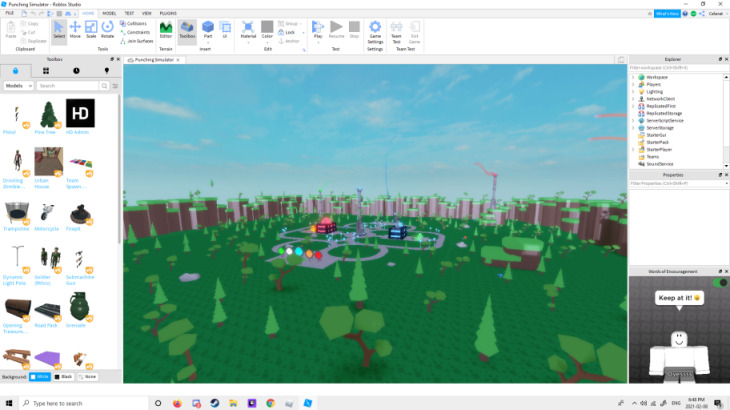Switch to the MODEL ribbon tab
Viewport: 730px width, 410px height.
point(109,13)
